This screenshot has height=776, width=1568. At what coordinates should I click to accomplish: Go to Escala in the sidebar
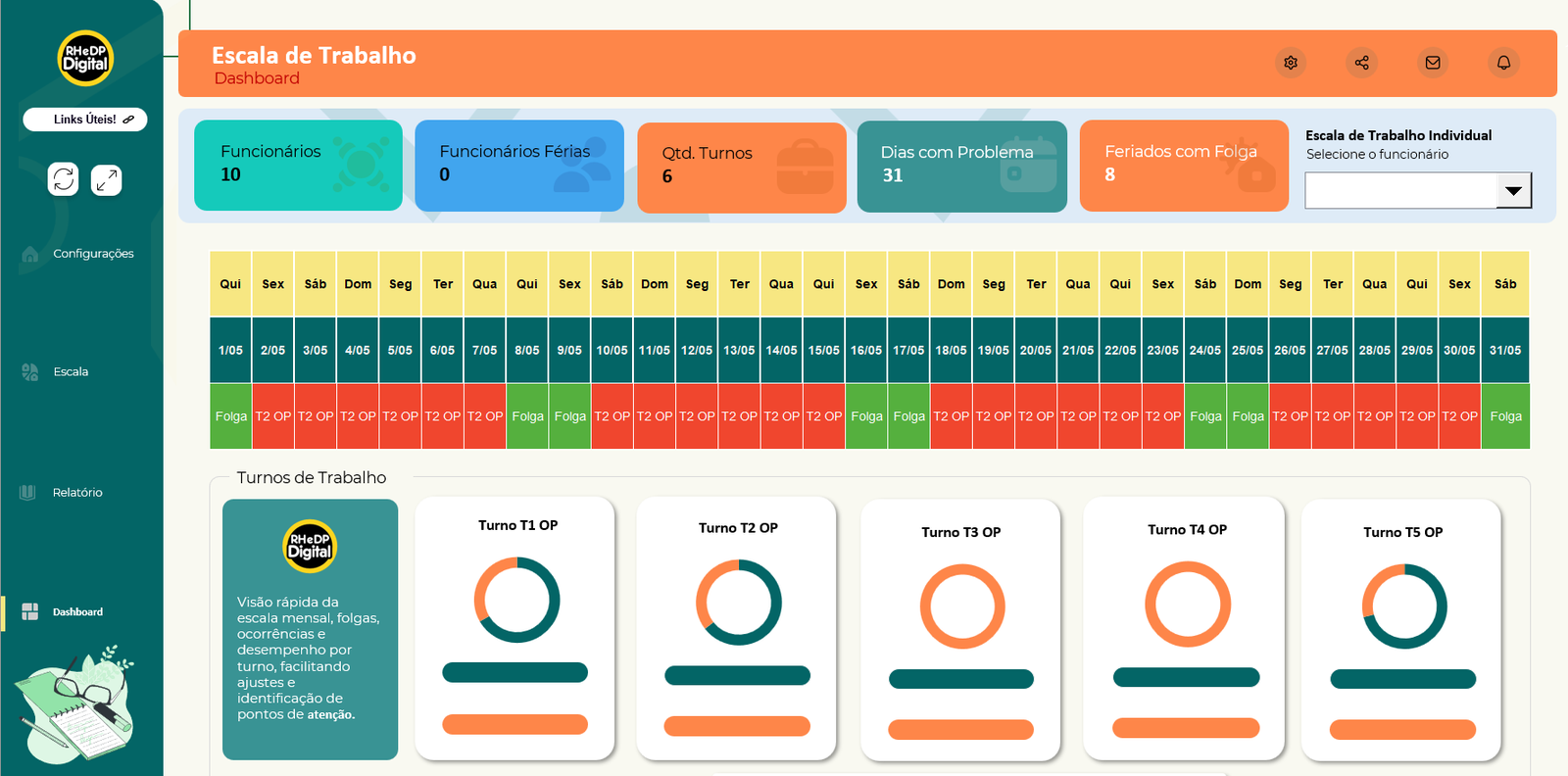click(71, 372)
